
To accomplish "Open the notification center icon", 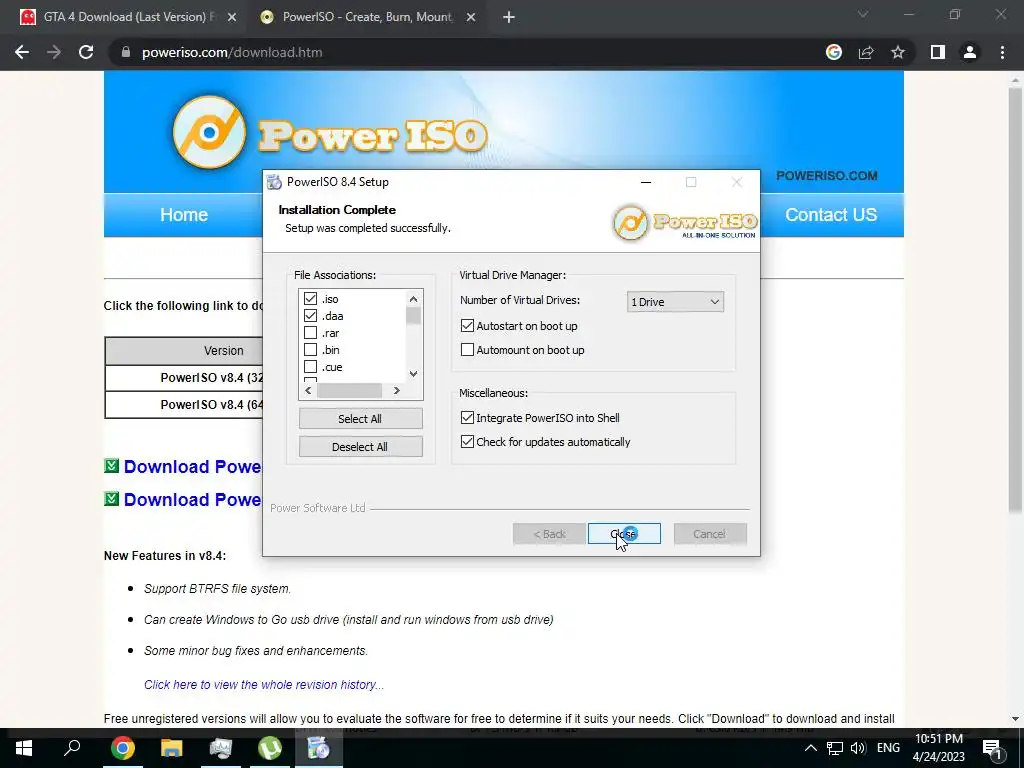I will [x=991, y=750].
